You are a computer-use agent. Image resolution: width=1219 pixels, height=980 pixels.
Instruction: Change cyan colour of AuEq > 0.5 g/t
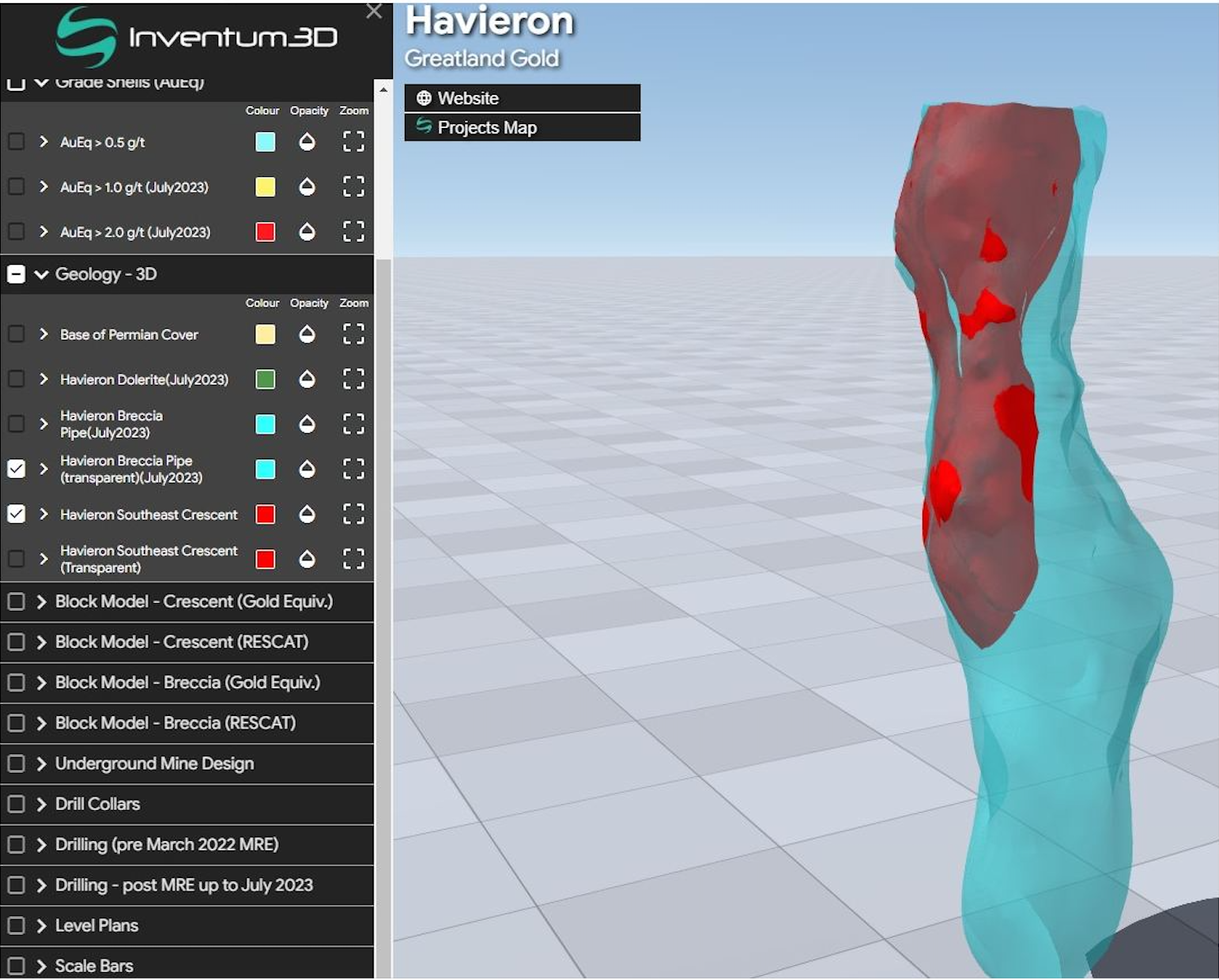pyautogui.click(x=266, y=141)
